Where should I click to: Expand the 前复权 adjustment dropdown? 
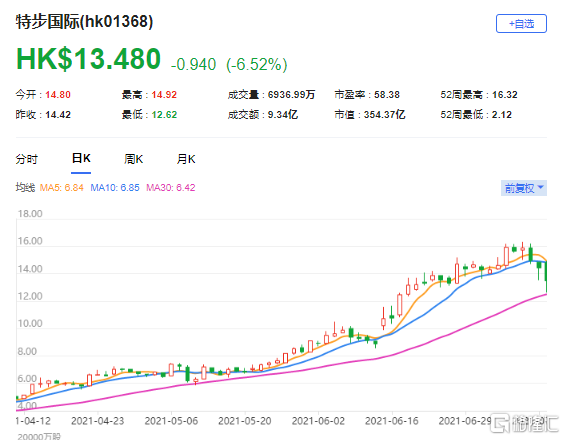[524, 188]
